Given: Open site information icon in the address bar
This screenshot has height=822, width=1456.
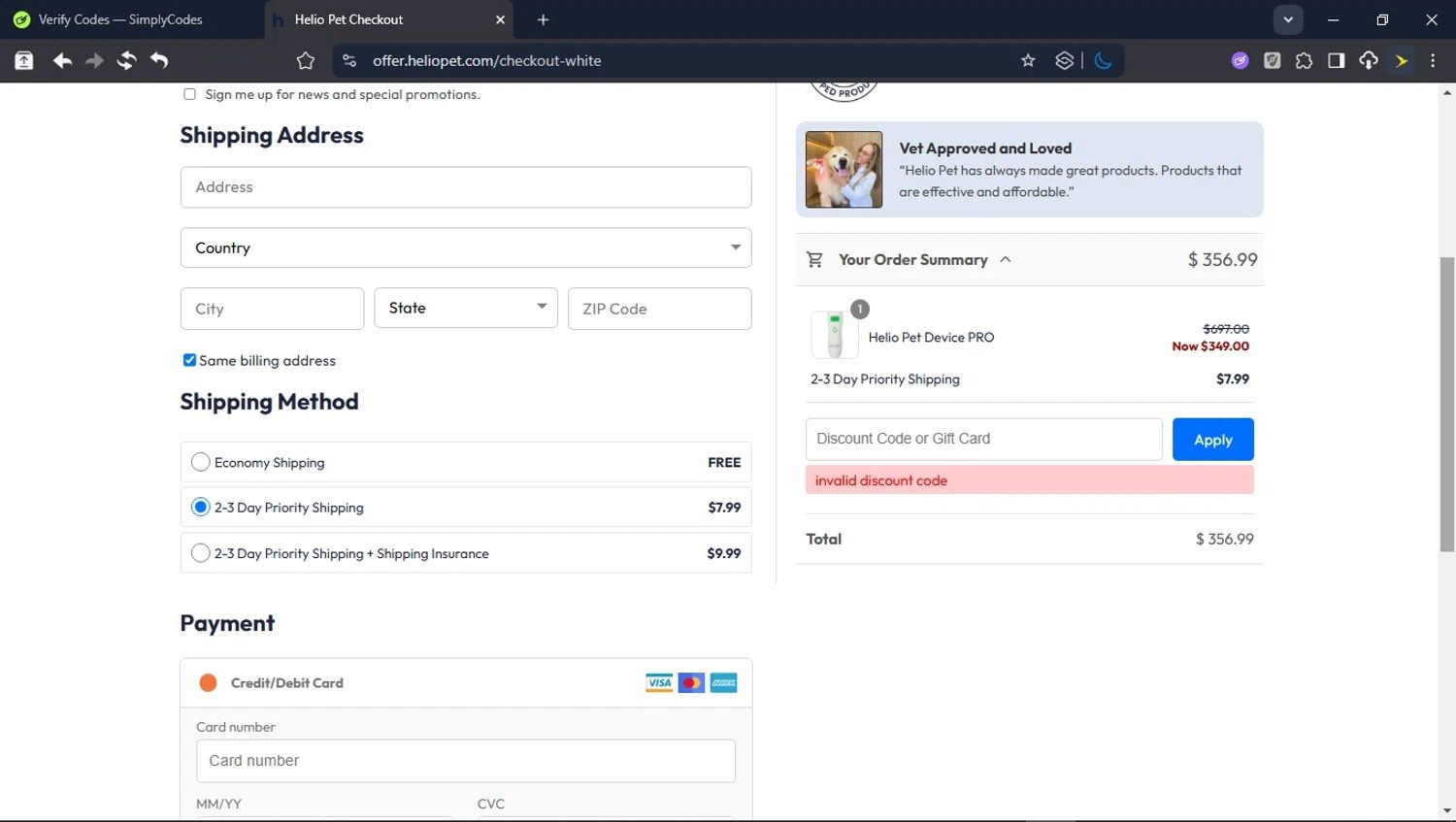Looking at the screenshot, I should (x=349, y=60).
